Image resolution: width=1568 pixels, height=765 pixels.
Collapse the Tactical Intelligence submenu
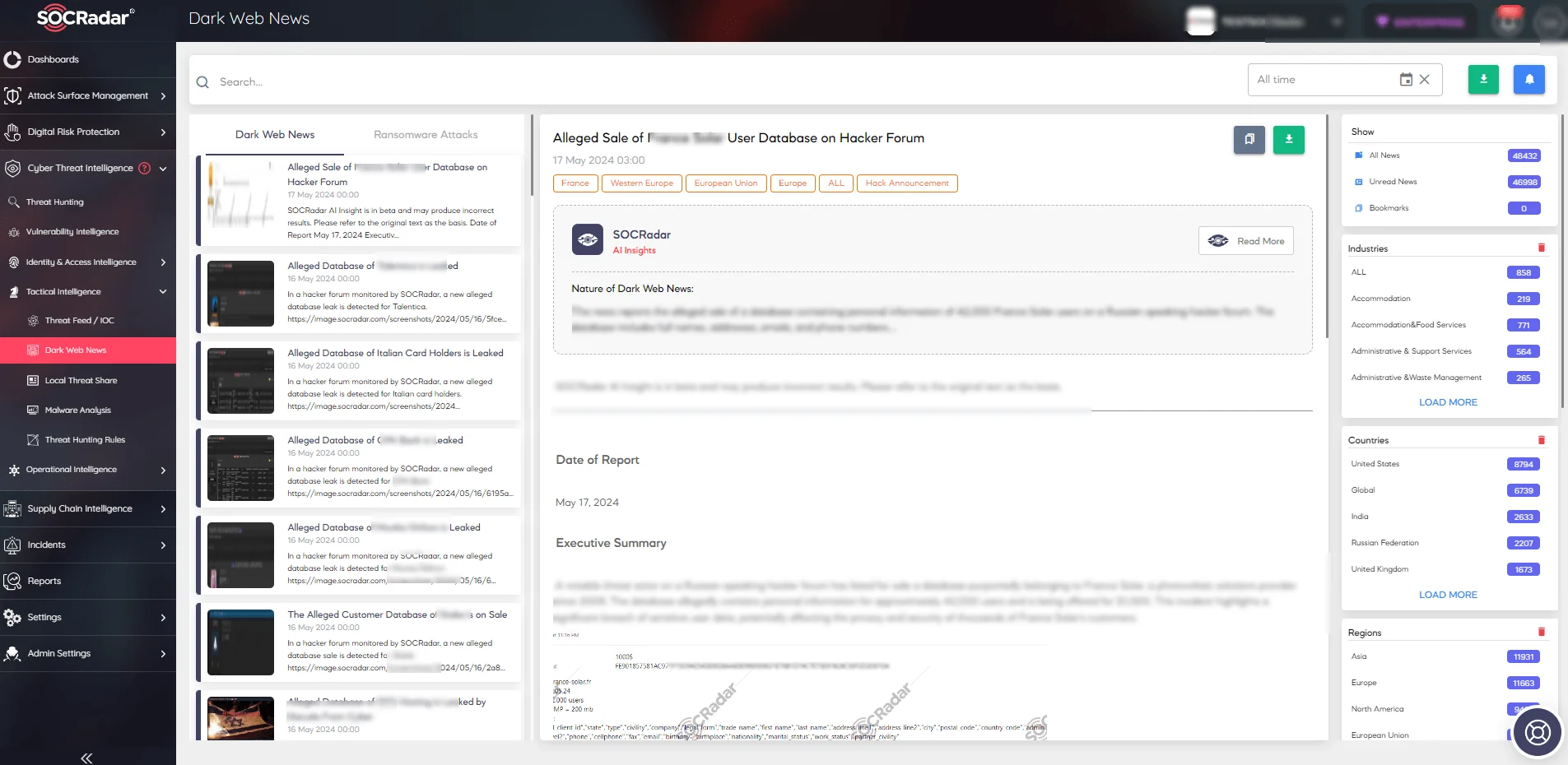[x=163, y=292]
